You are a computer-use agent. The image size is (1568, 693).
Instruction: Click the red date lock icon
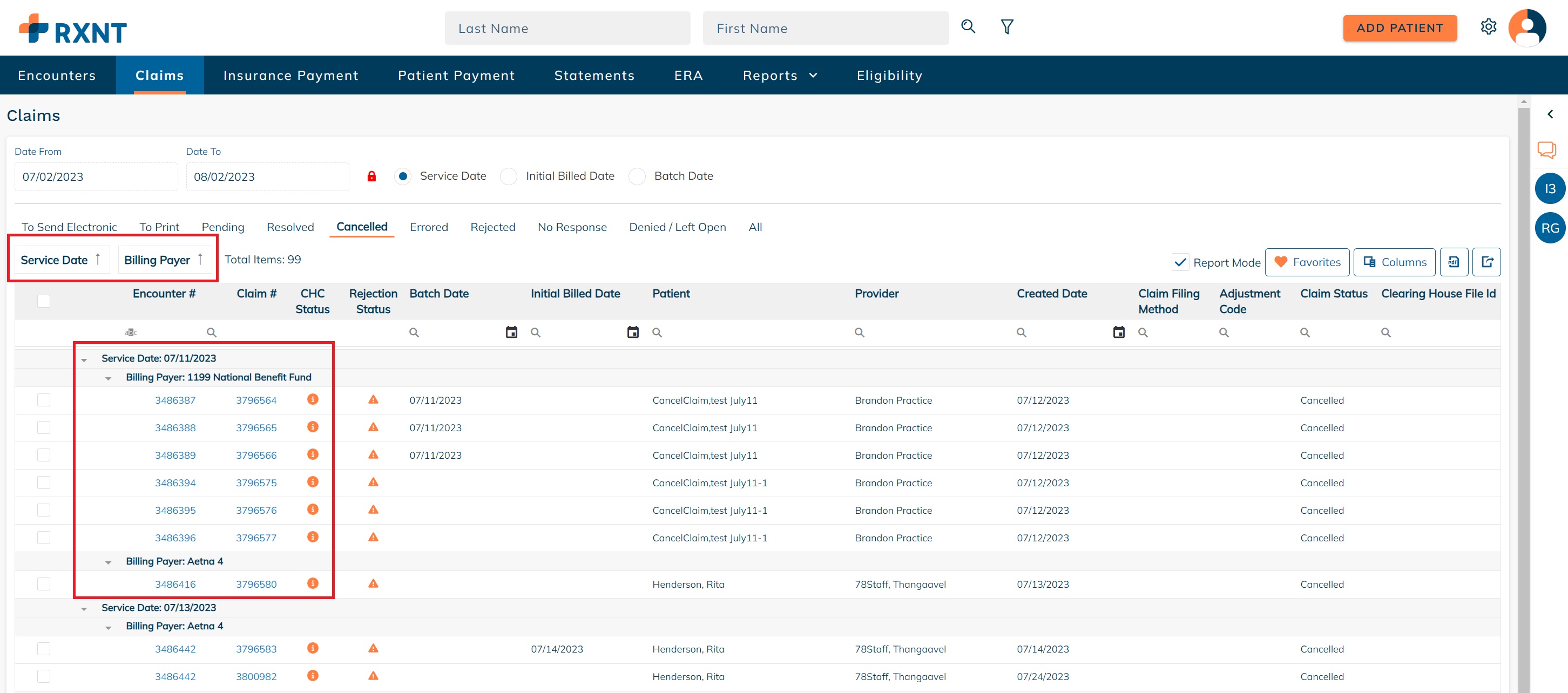tap(371, 176)
